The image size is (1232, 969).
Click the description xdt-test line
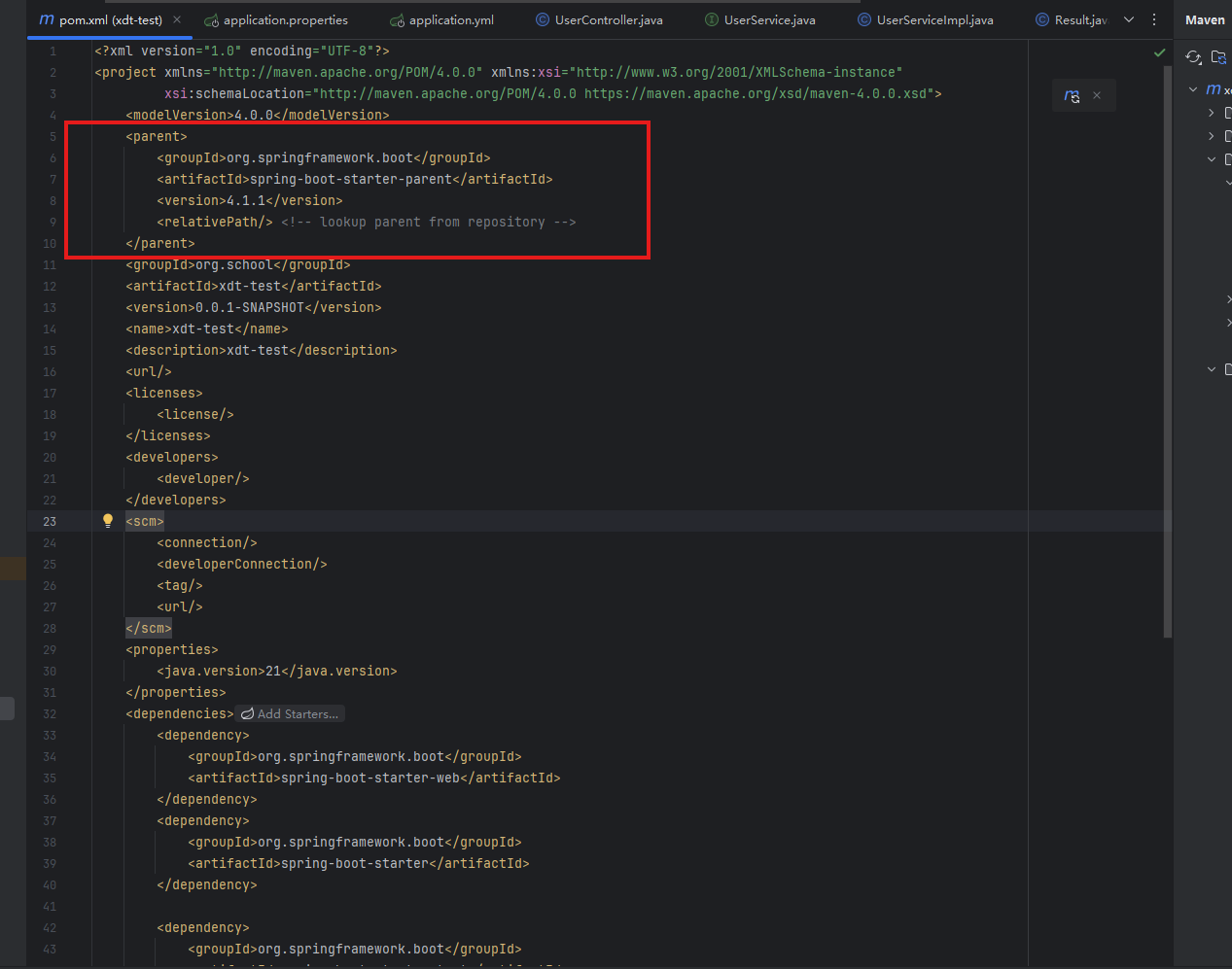coord(262,350)
